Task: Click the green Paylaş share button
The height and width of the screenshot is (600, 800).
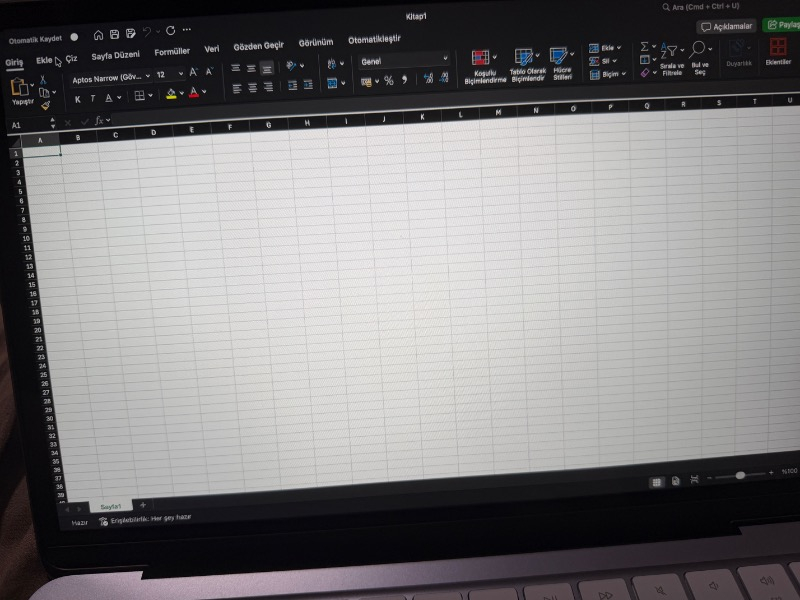Action: (782, 24)
